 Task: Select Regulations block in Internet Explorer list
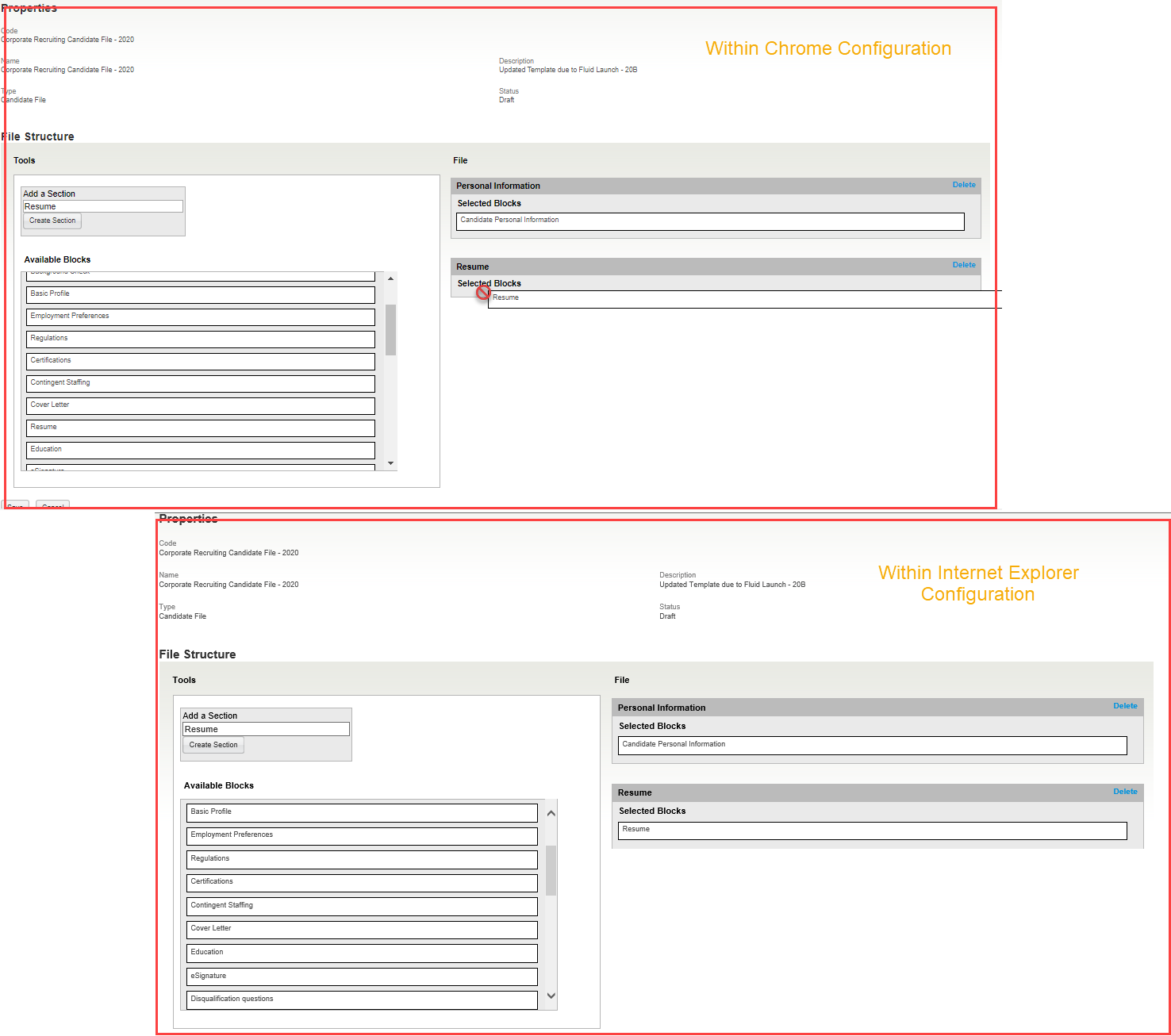363,860
